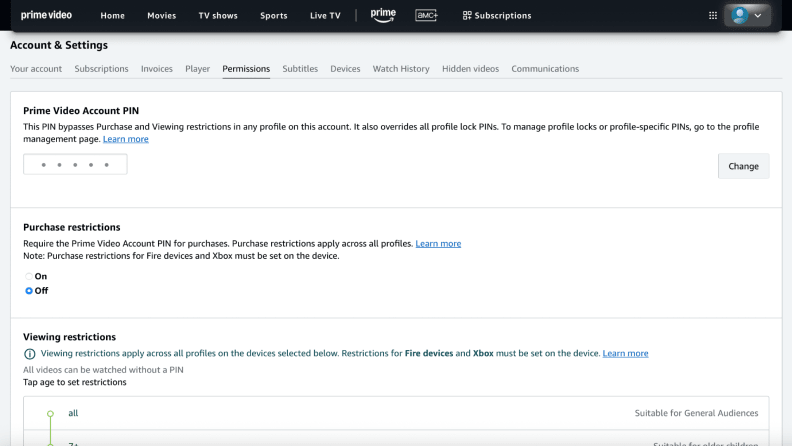This screenshot has width=792, height=446.
Task: Click 'Tap age to set restrictions' text
Action: [x=75, y=382]
